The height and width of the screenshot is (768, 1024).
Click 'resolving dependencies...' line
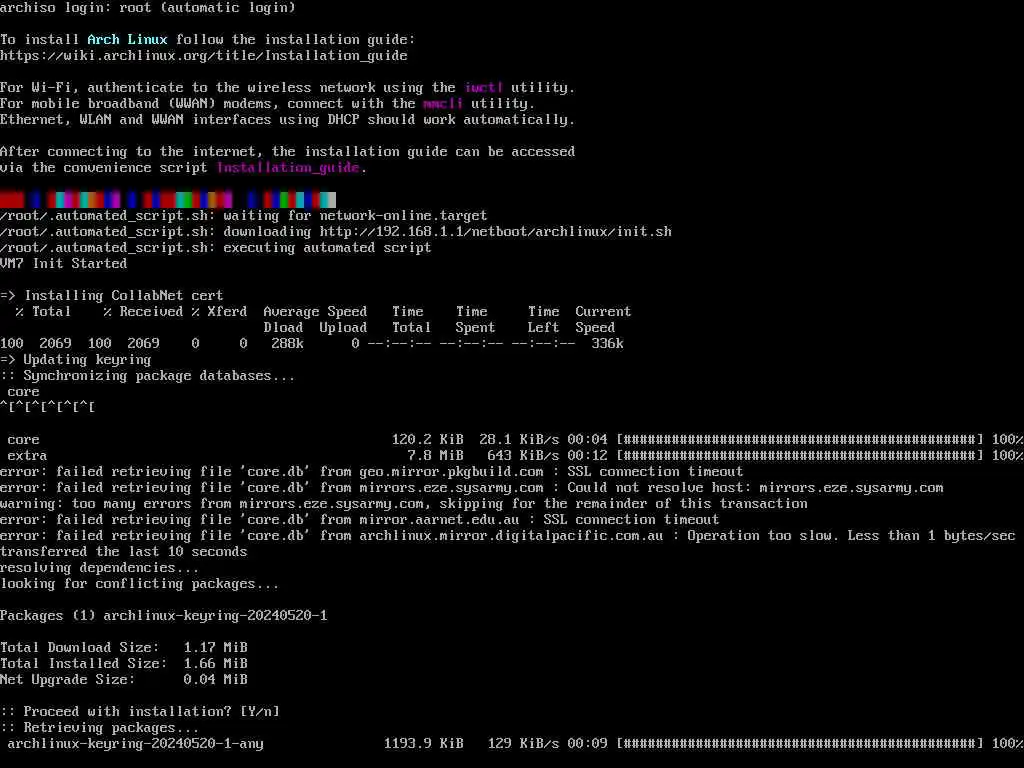[x=99, y=568]
